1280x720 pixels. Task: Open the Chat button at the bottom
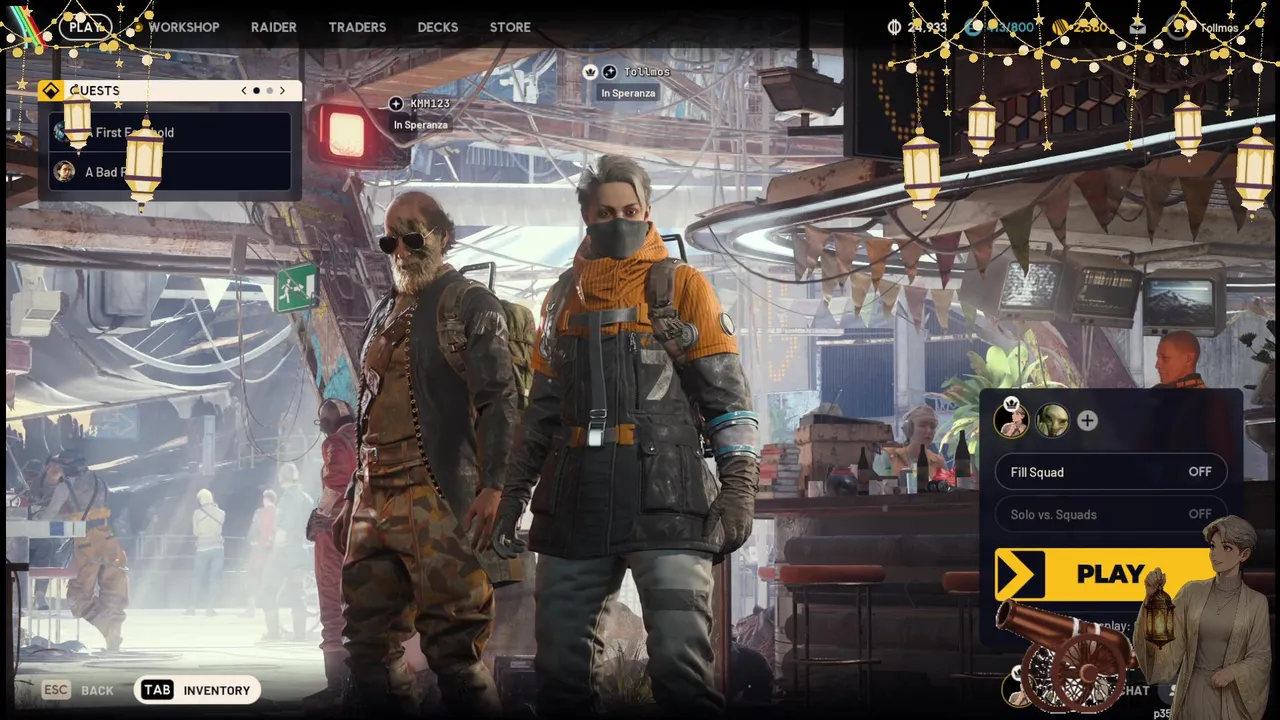[1134, 690]
